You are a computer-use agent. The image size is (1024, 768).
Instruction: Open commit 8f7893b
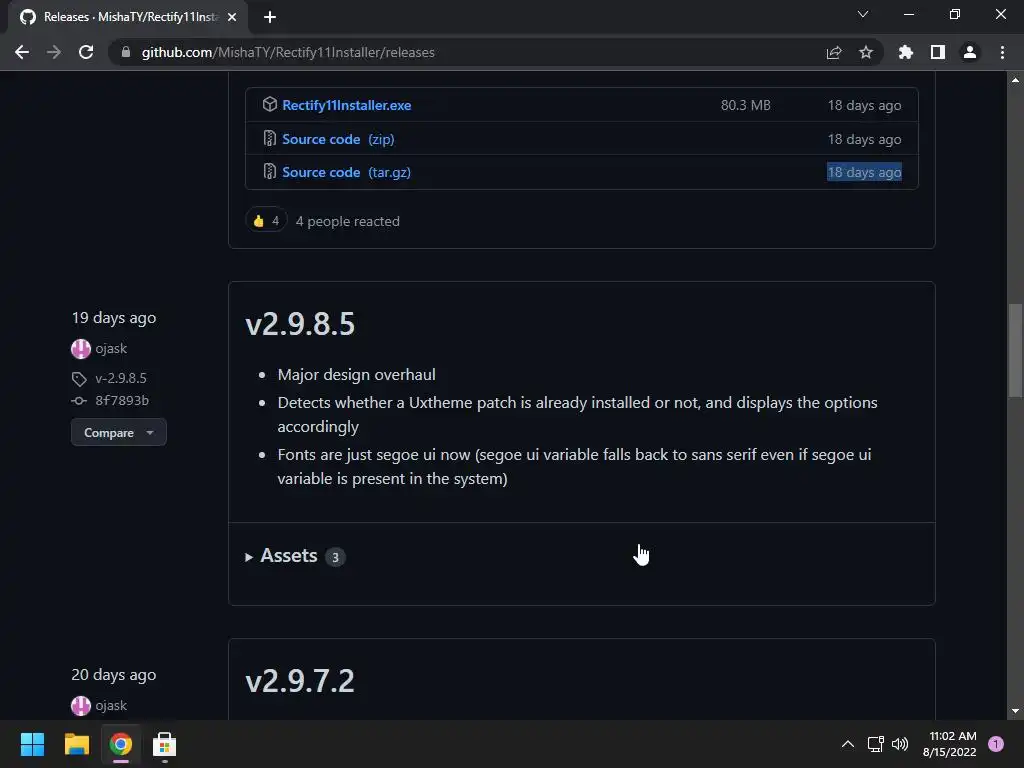122,400
